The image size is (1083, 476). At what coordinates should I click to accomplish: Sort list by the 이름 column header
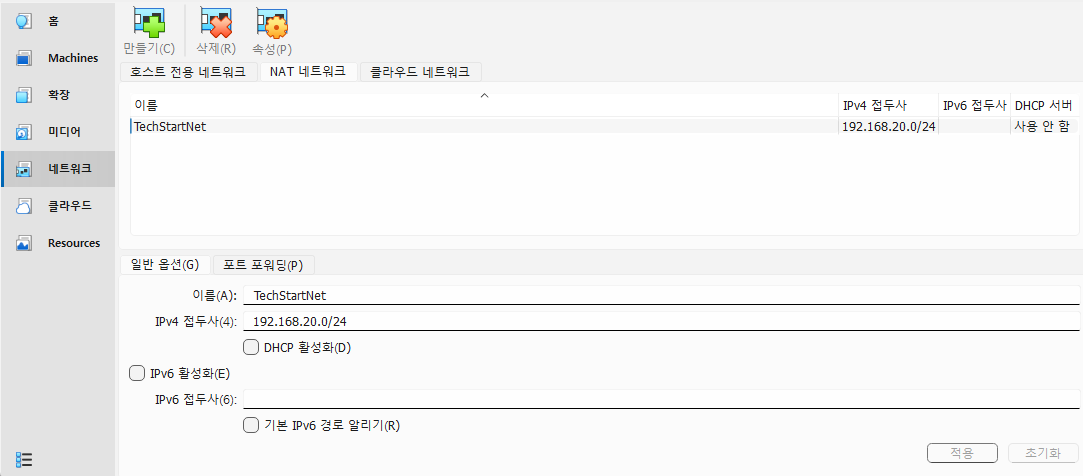[x=484, y=106]
